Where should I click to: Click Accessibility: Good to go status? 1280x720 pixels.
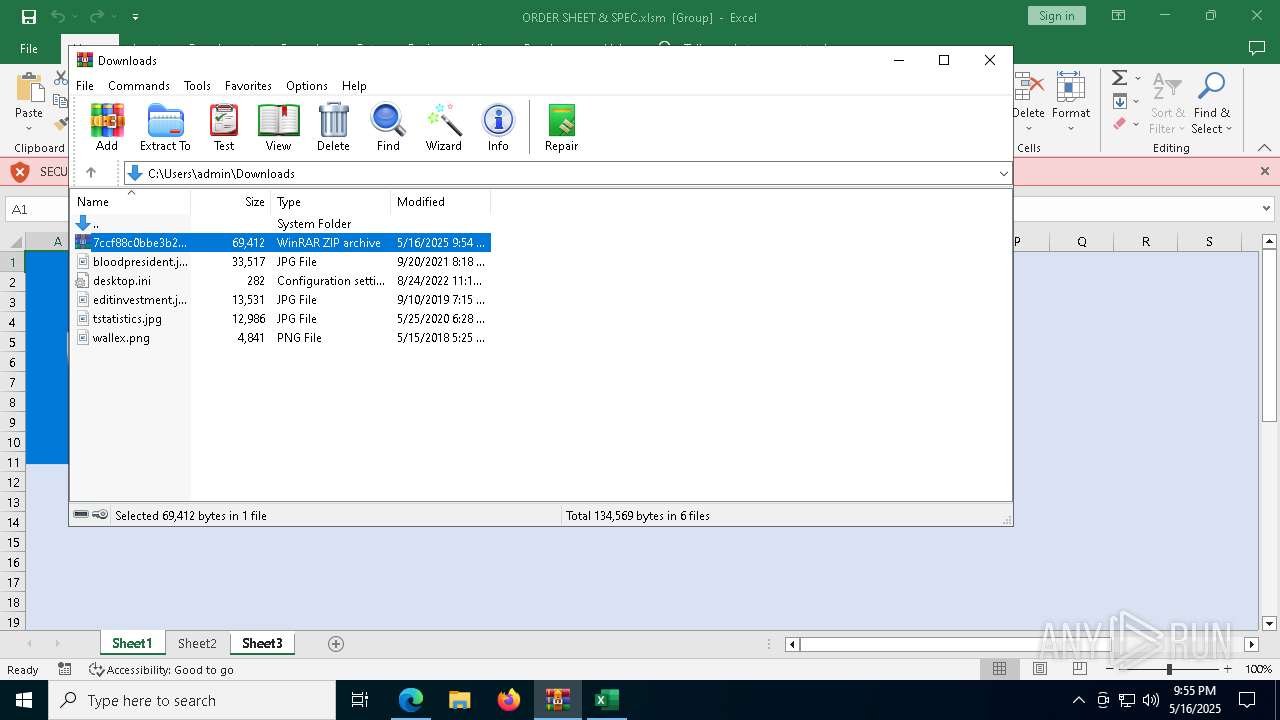point(161,670)
